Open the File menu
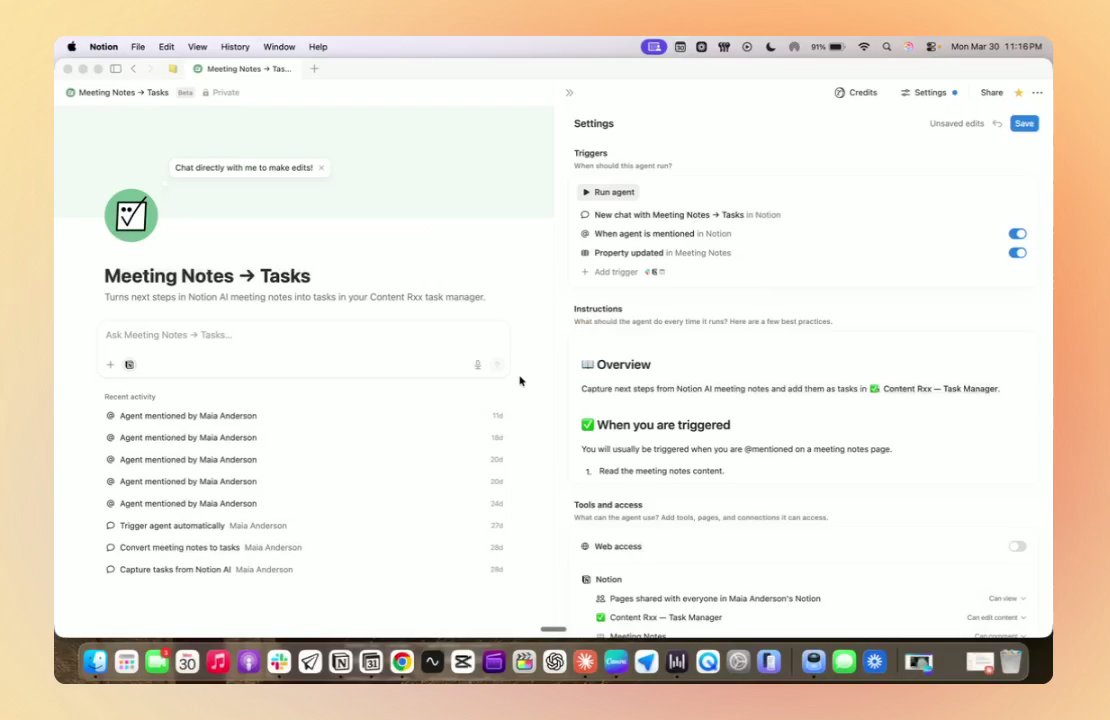The width and height of the screenshot is (1110, 720). click(138, 47)
